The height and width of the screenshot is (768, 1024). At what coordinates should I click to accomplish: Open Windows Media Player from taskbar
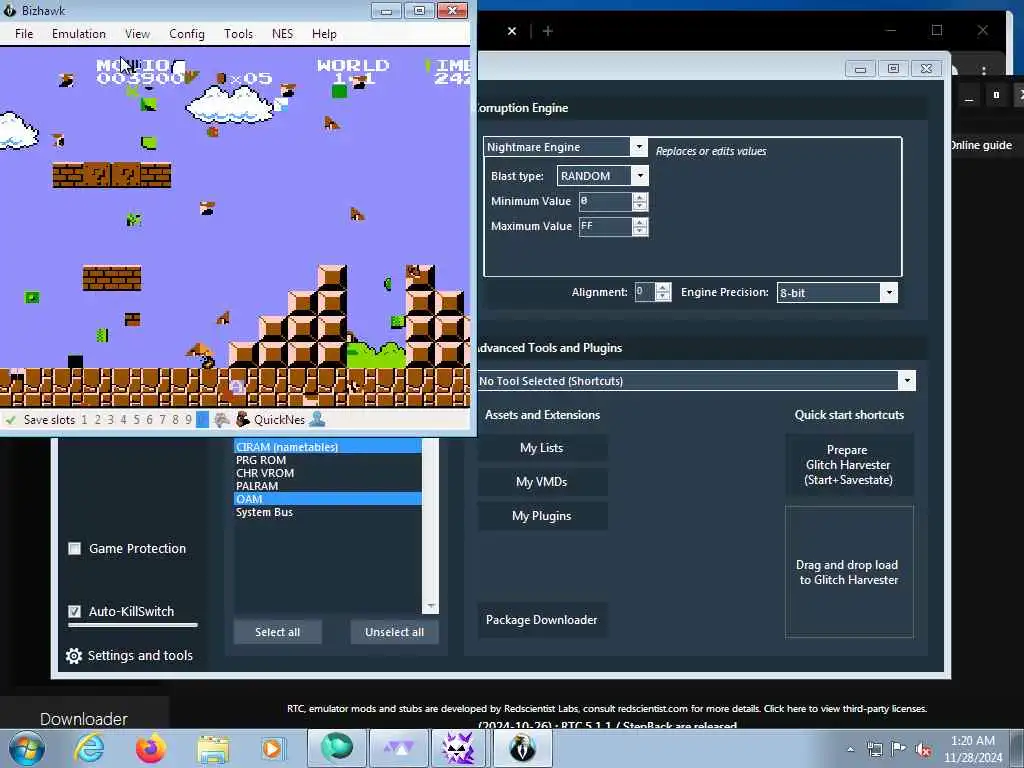tap(273, 748)
